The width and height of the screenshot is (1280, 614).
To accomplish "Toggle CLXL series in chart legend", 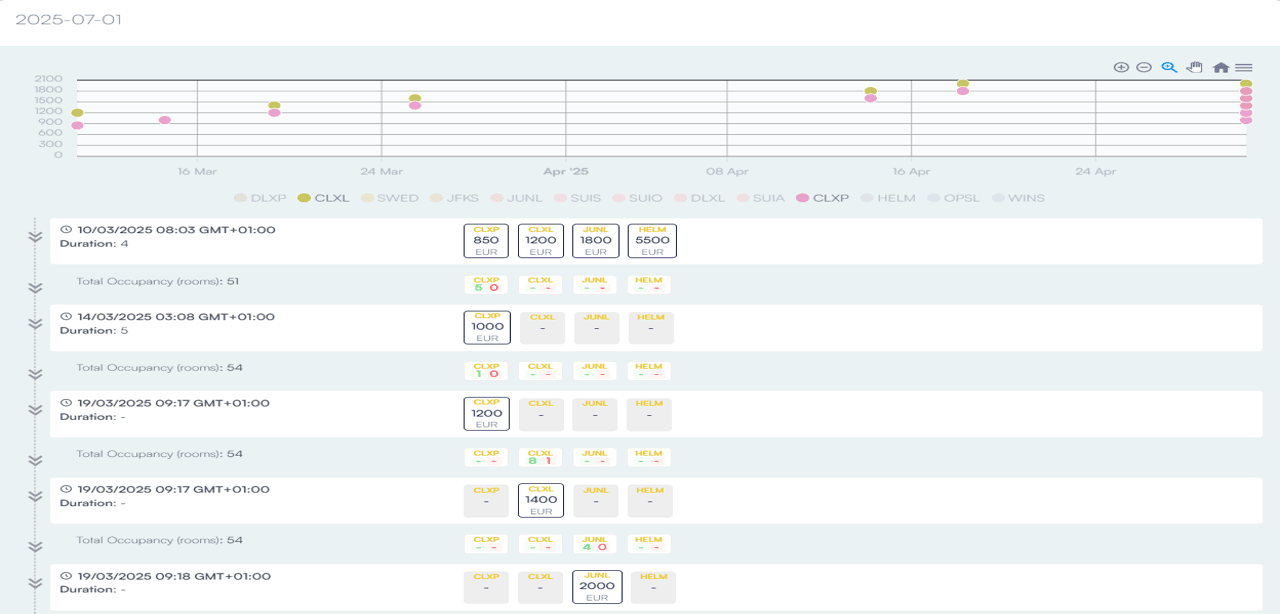I will click(324, 198).
